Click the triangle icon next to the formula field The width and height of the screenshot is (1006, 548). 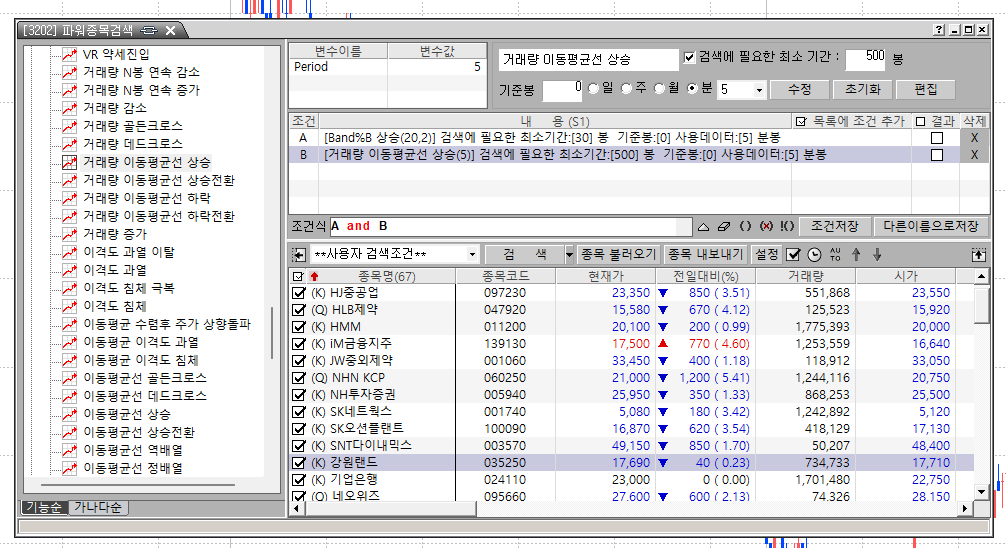703,227
